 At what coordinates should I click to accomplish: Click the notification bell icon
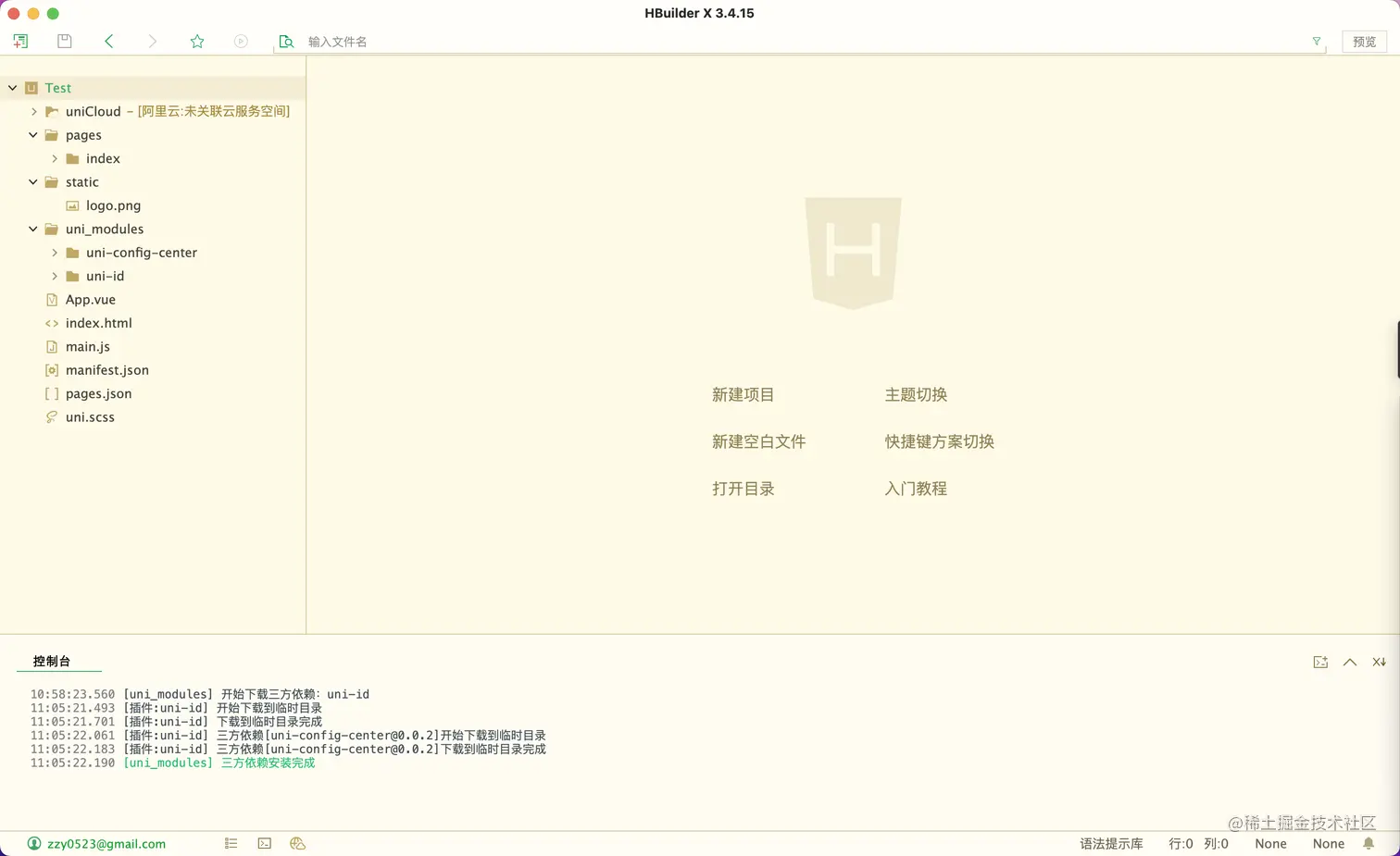point(1369,844)
